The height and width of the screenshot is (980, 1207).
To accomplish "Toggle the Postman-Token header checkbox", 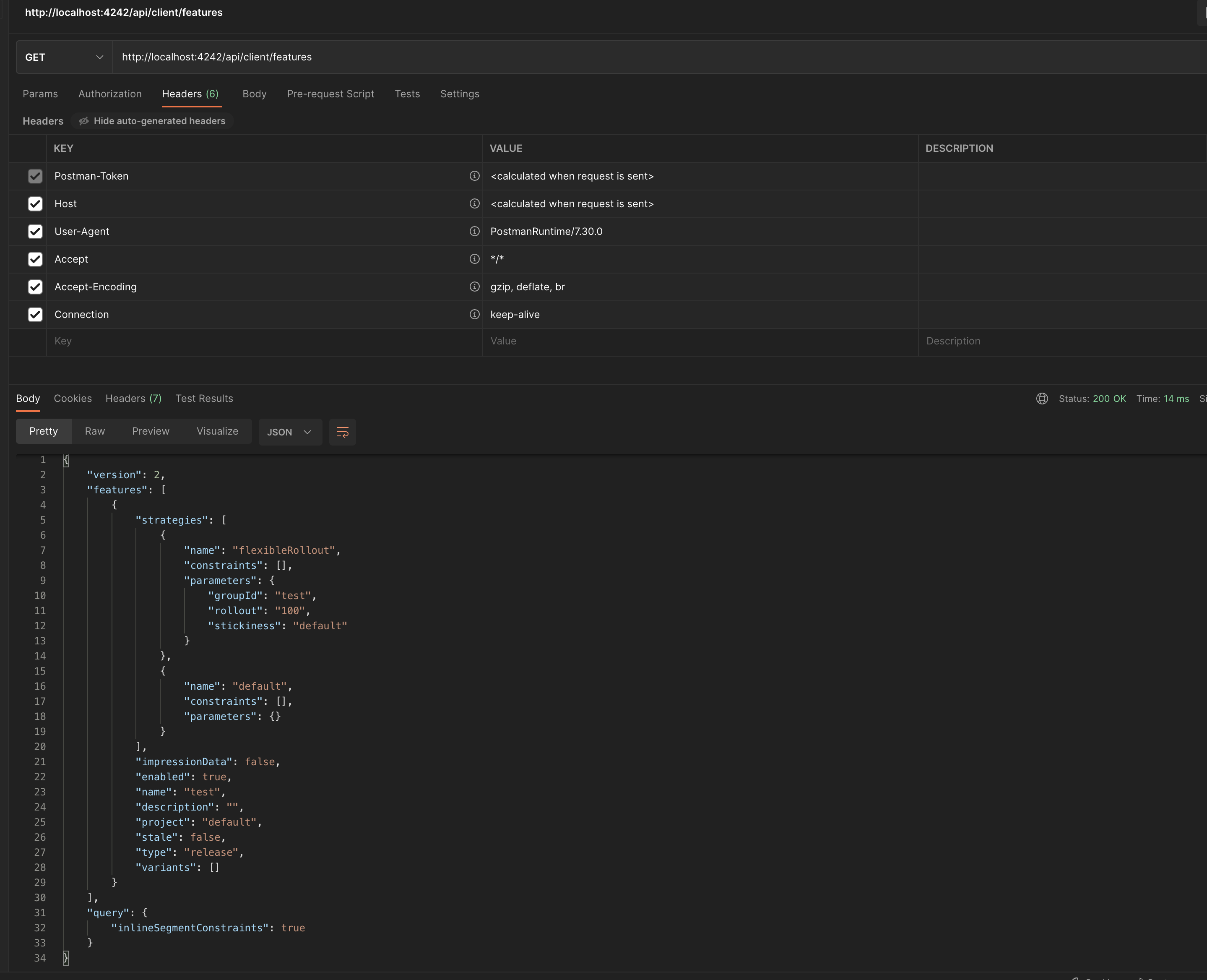I will (x=35, y=176).
